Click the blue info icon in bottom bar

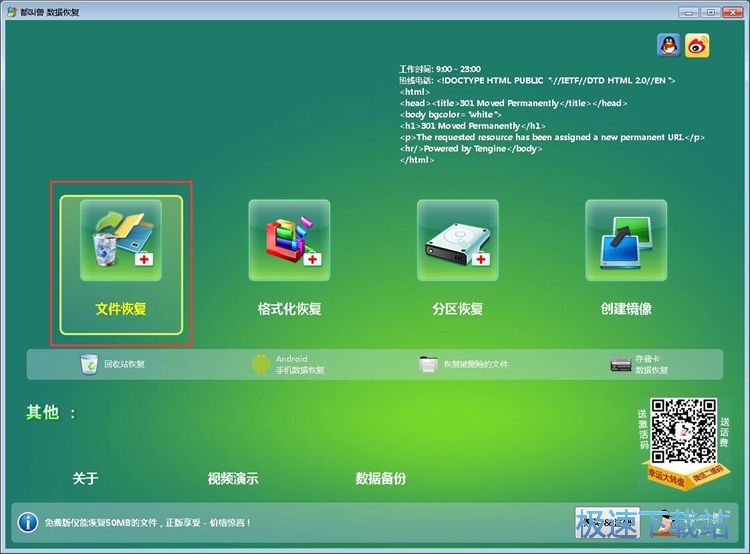click(x=28, y=522)
